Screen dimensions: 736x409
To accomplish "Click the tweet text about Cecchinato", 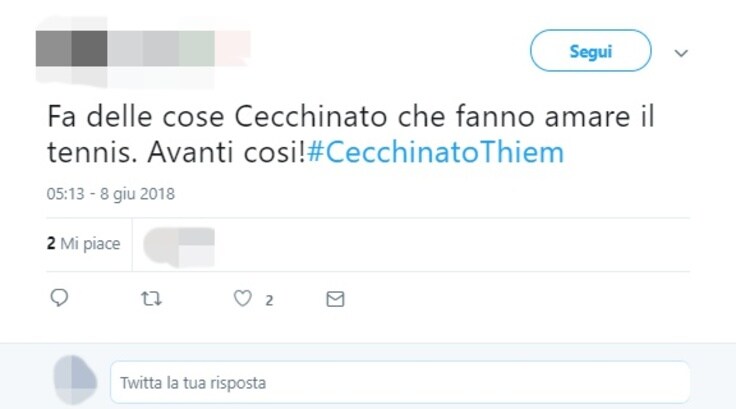I will pyautogui.click(x=351, y=134).
